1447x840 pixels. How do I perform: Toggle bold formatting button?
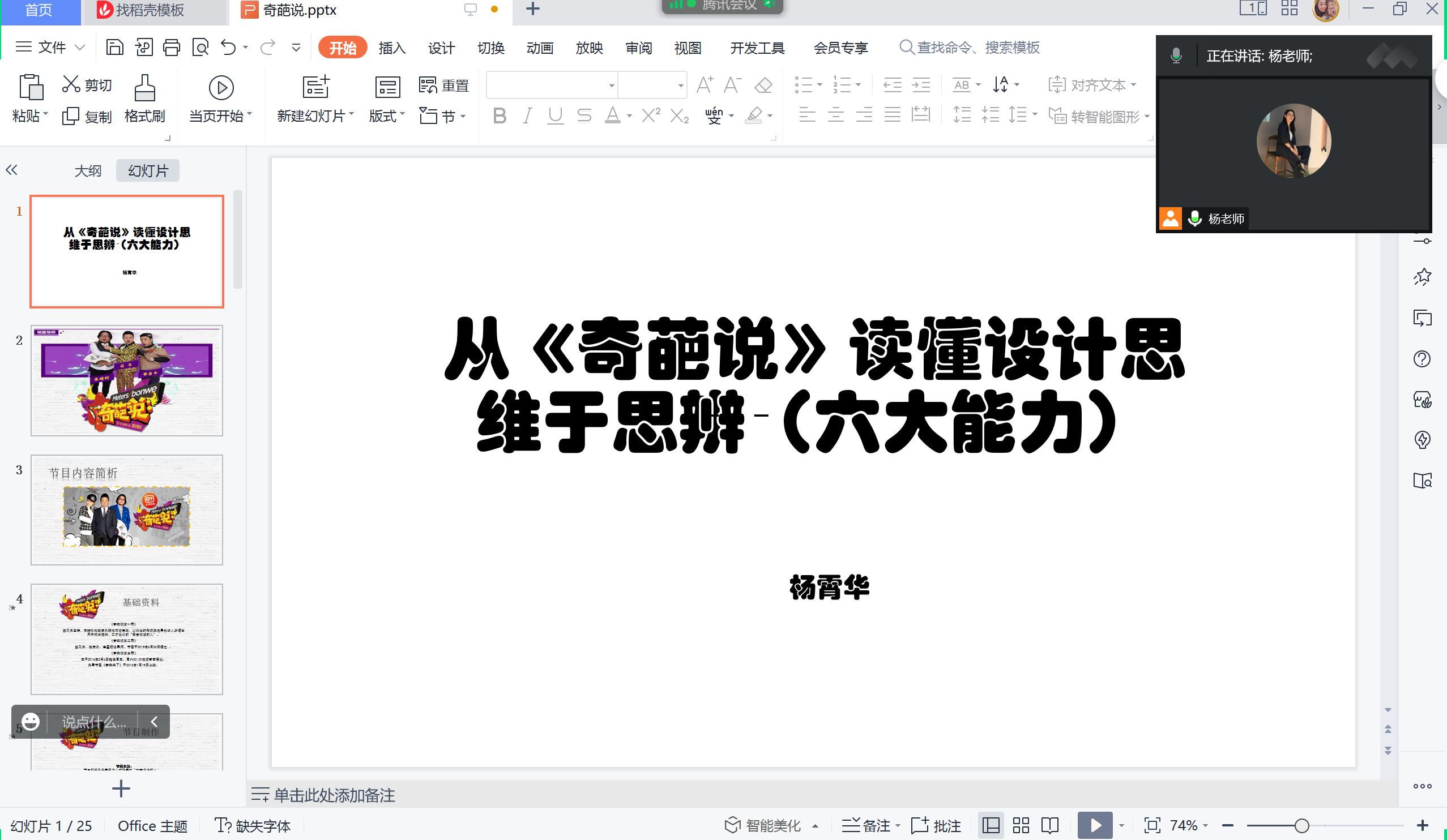[500, 116]
